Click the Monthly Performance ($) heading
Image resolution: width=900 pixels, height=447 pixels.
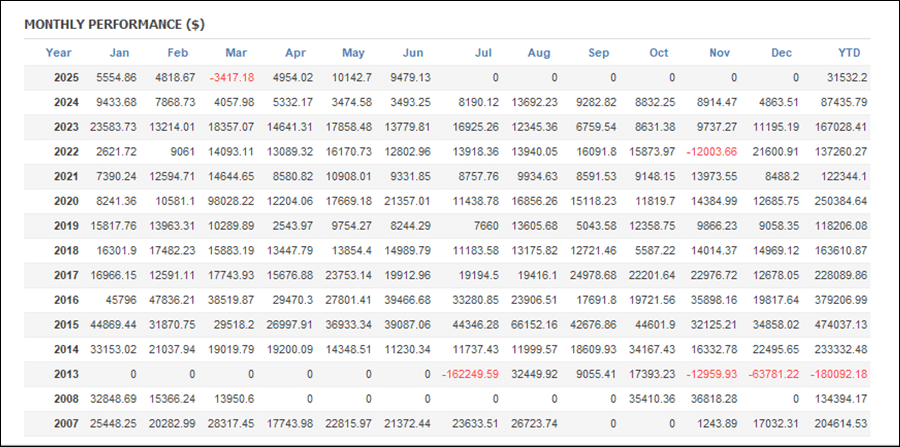[x=115, y=25]
